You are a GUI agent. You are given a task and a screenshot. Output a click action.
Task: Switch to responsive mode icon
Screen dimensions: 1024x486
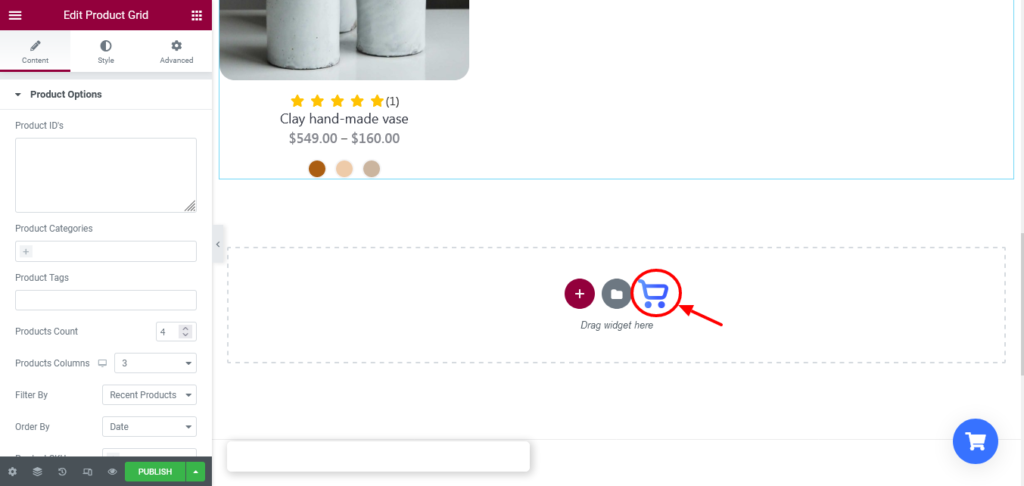coord(88,472)
